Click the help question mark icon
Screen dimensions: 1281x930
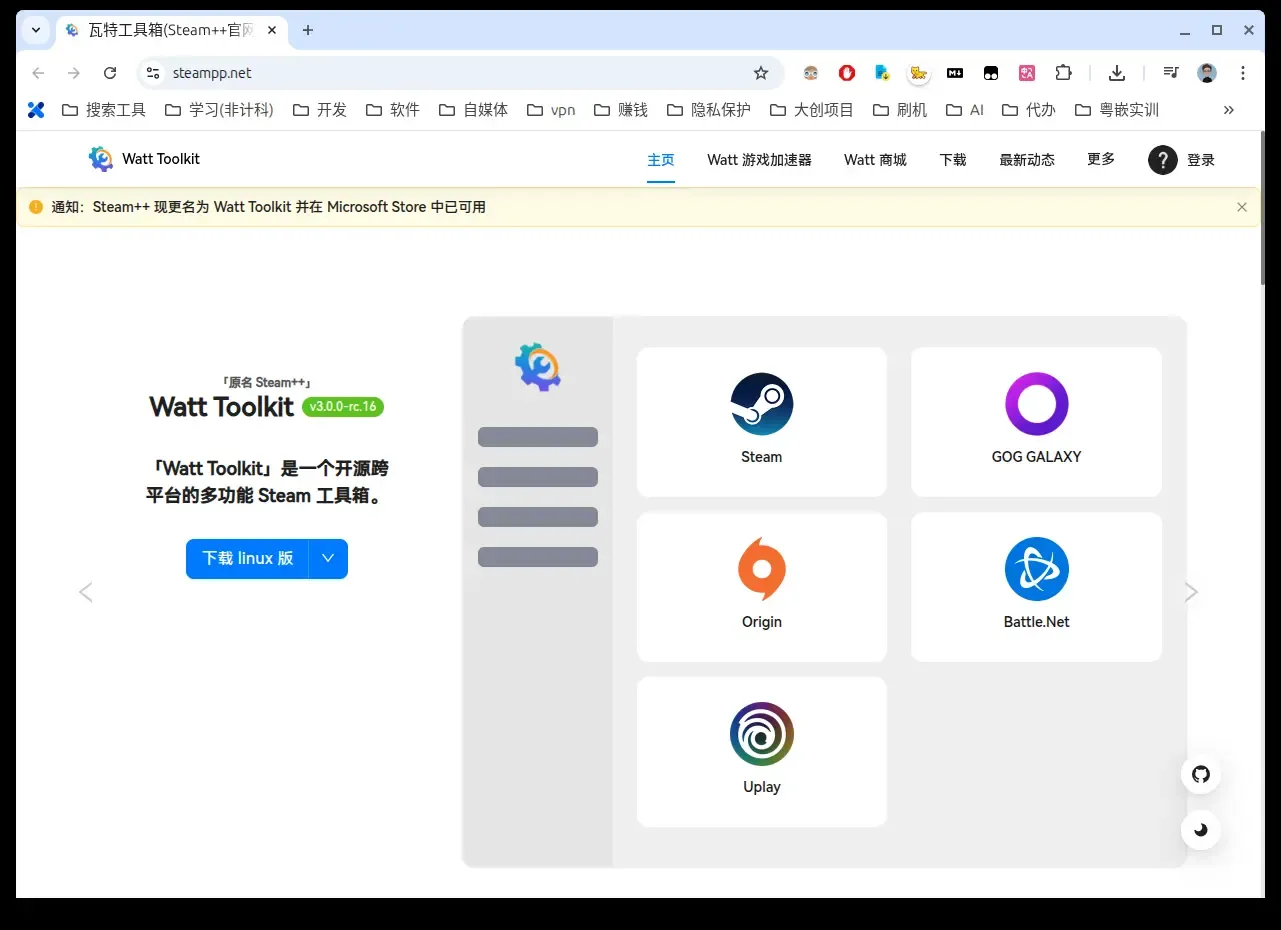click(1162, 160)
